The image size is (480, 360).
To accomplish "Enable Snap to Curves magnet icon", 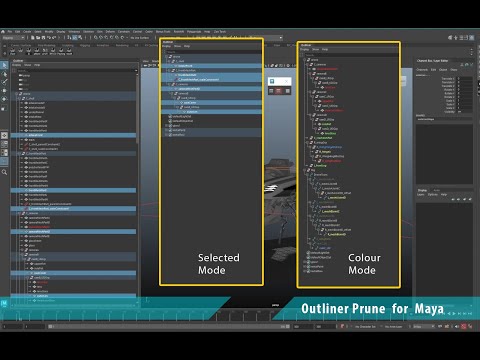I will 101,38.
